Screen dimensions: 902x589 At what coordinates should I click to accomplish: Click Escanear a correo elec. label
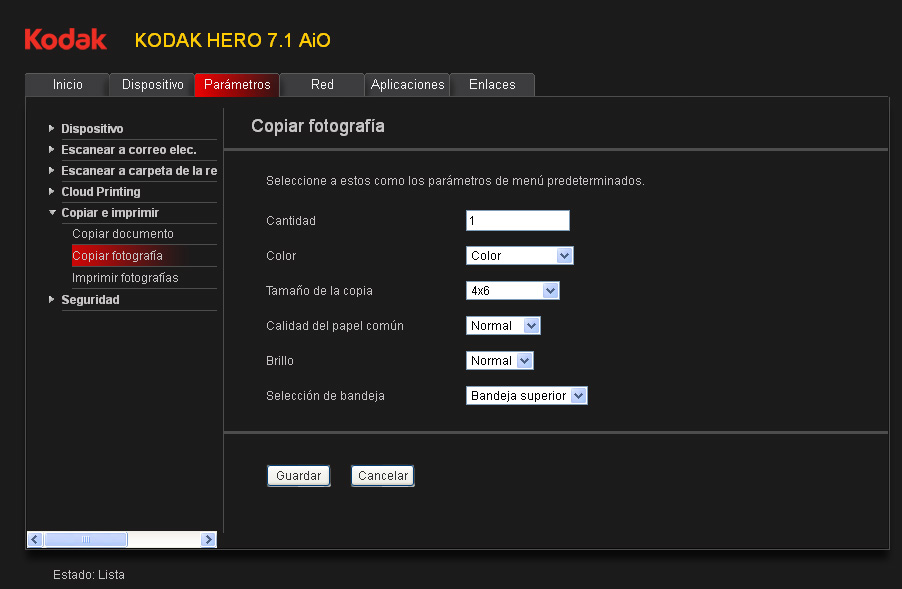tap(129, 150)
